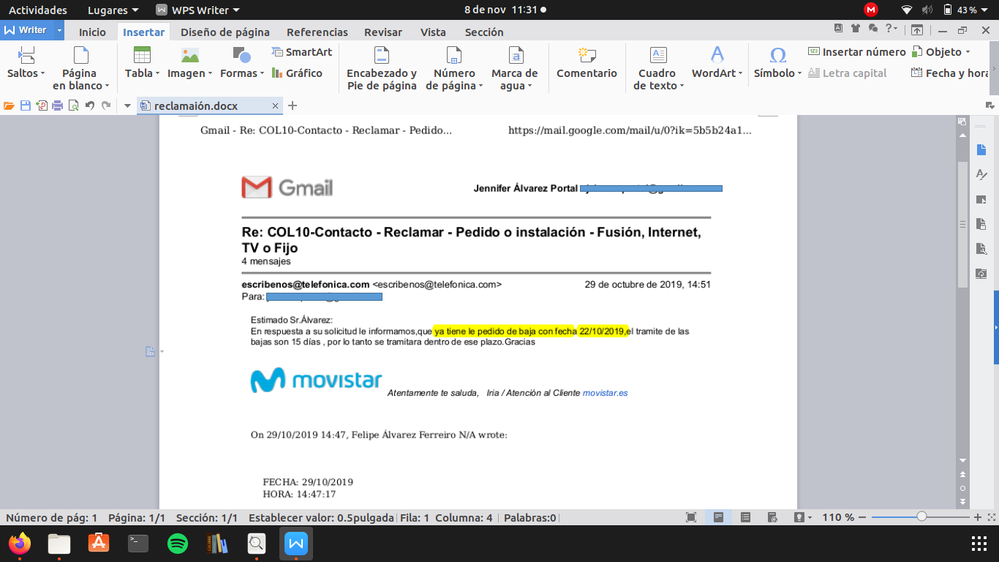
Task: Click the zoom slider handle
Action: (922, 517)
